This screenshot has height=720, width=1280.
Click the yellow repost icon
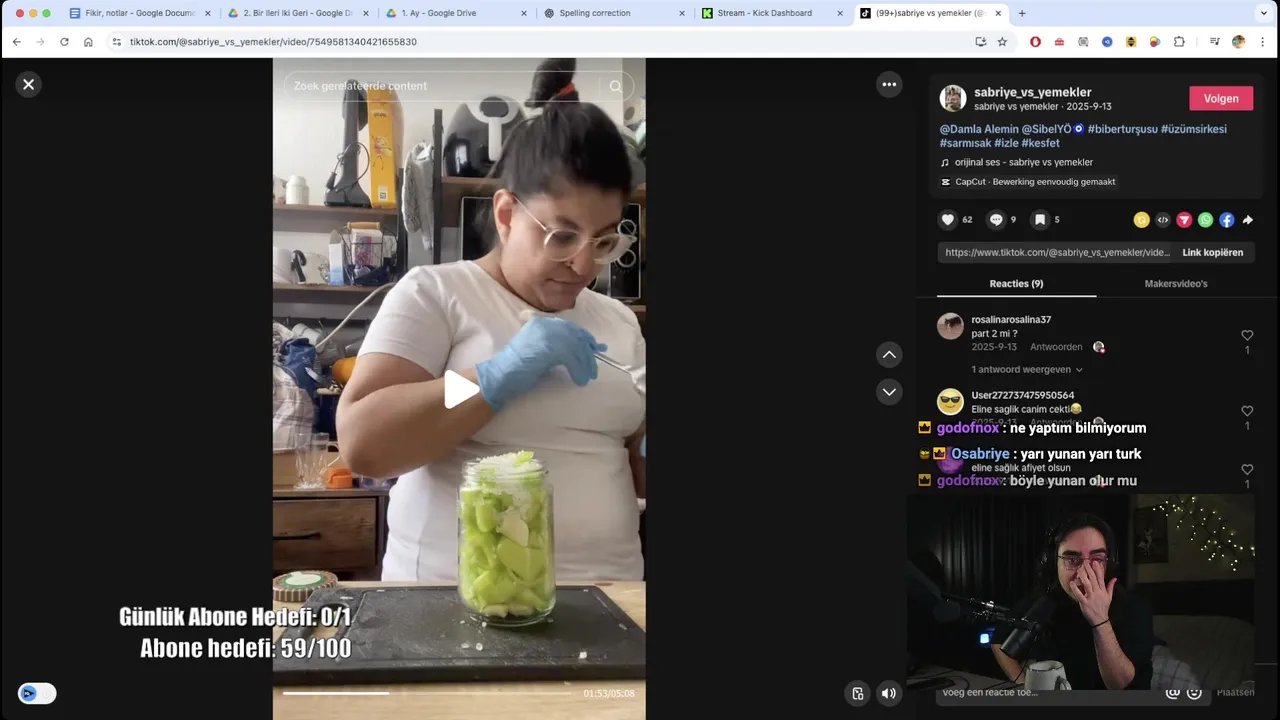(1141, 220)
